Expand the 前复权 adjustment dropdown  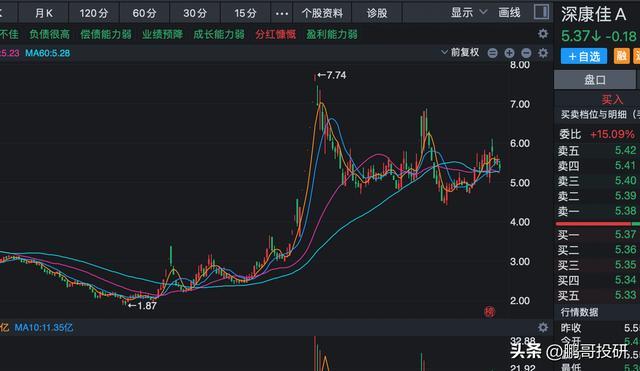[x=460, y=52]
